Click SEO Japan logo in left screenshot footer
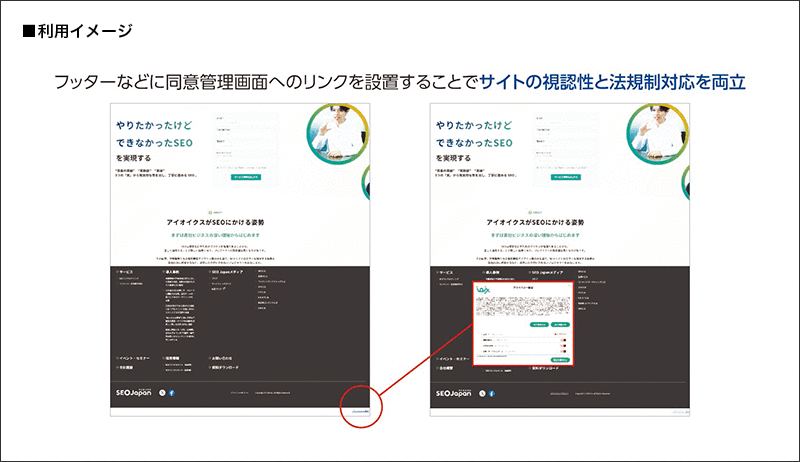Image resolution: width=800 pixels, height=462 pixels. (x=134, y=392)
